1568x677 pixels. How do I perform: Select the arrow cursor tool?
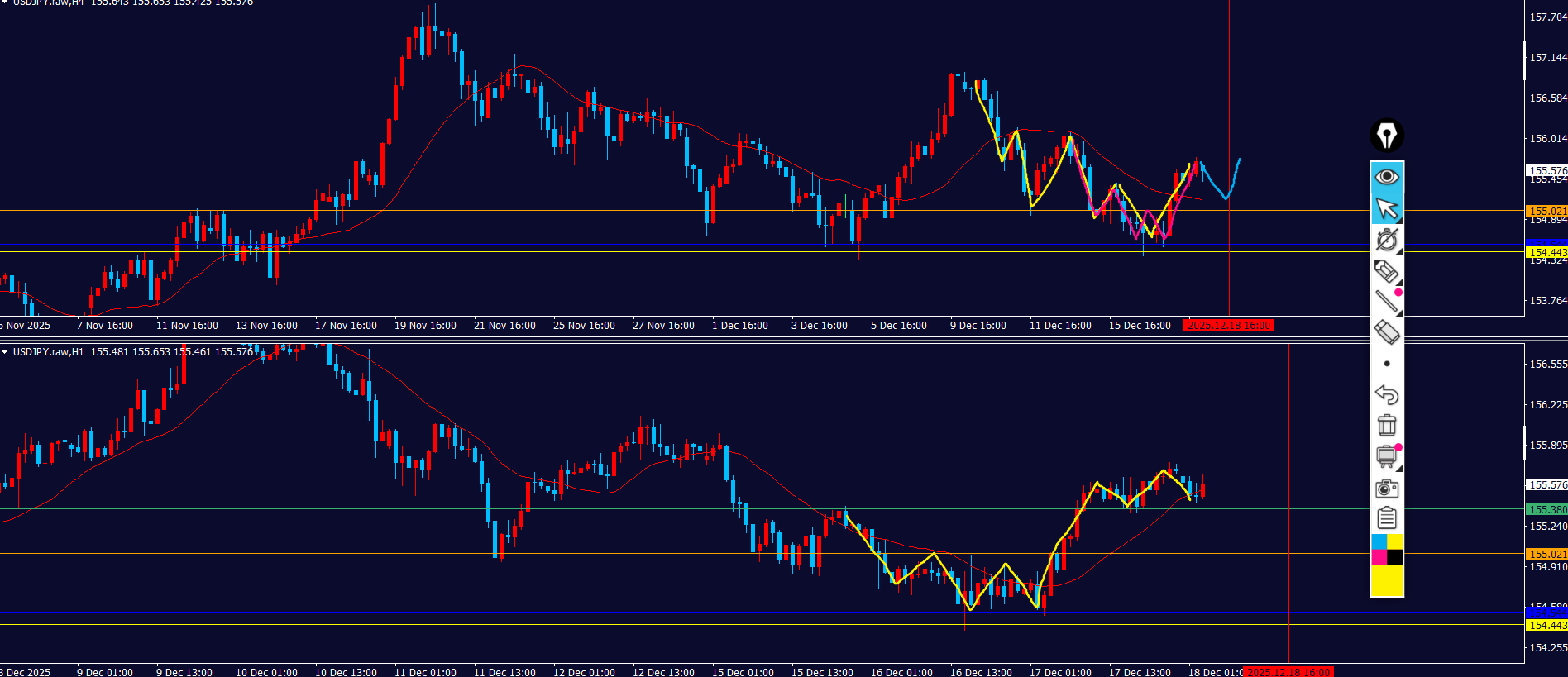click(x=1387, y=209)
